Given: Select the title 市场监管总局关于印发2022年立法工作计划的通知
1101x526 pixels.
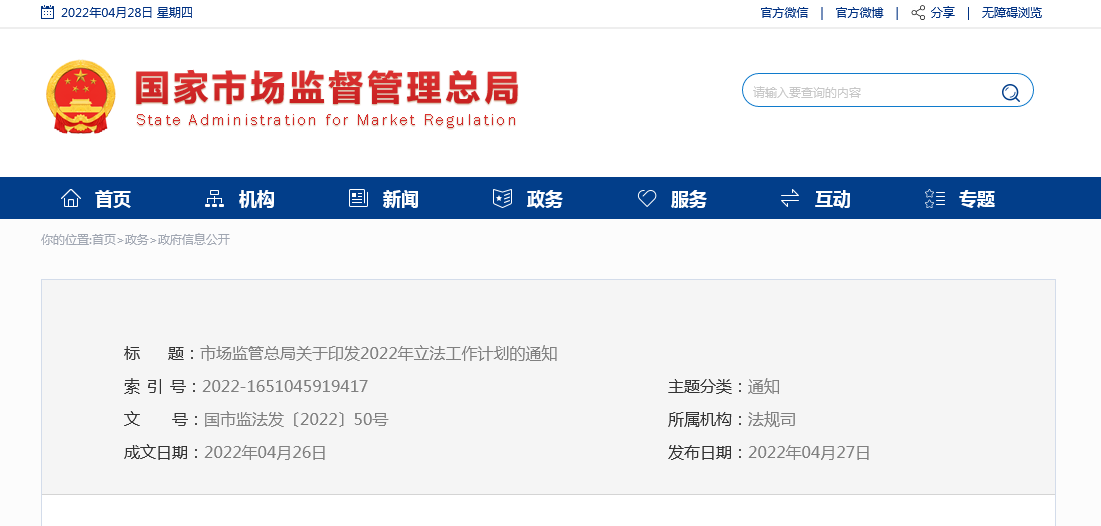Looking at the screenshot, I should [378, 353].
